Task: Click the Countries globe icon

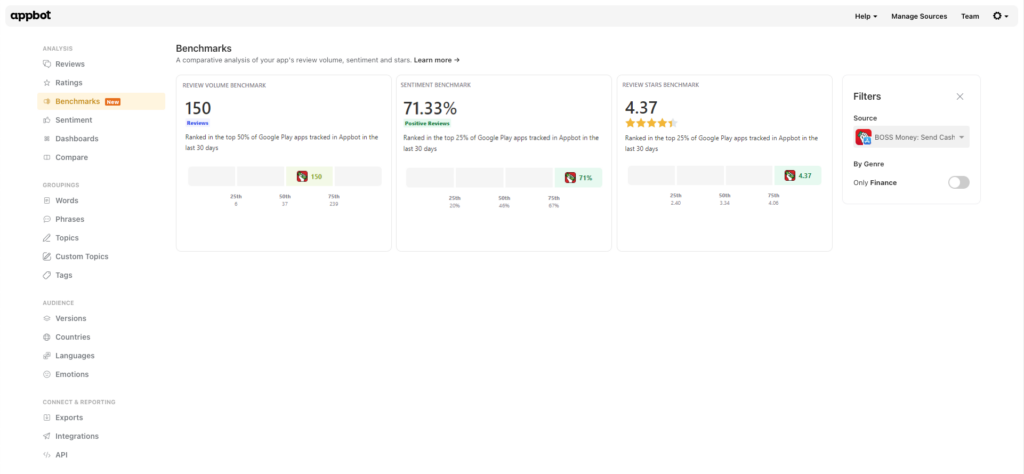Action: click(x=47, y=337)
